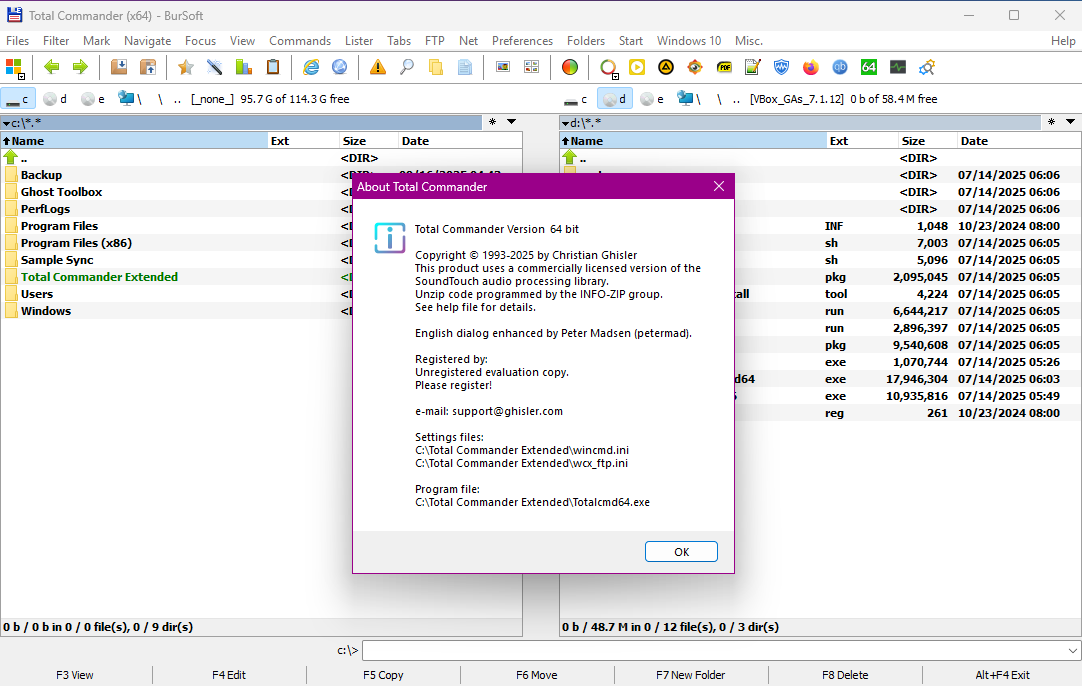Open the Windows 10 menu
The height and width of the screenshot is (686, 1082).
[x=689, y=41]
